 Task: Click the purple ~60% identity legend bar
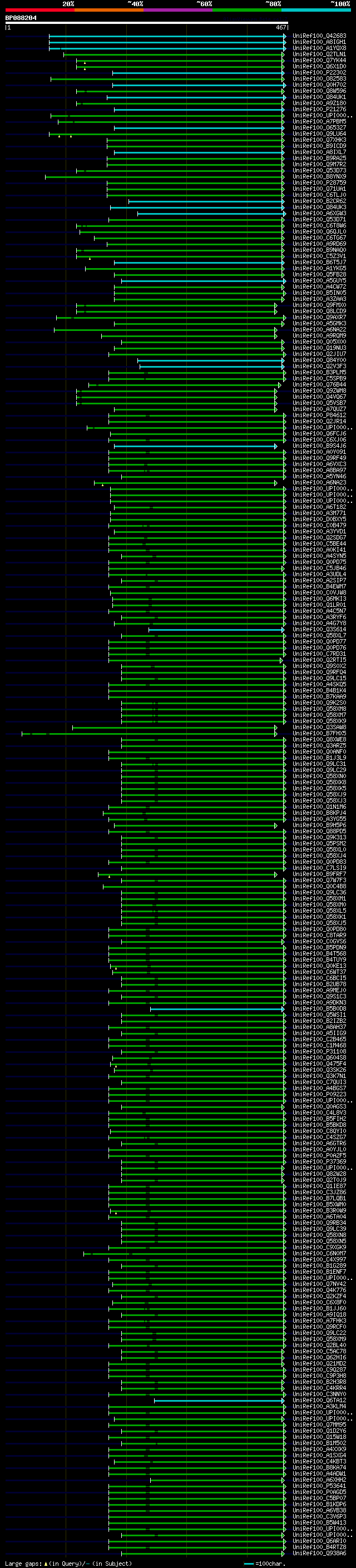[x=179, y=10]
